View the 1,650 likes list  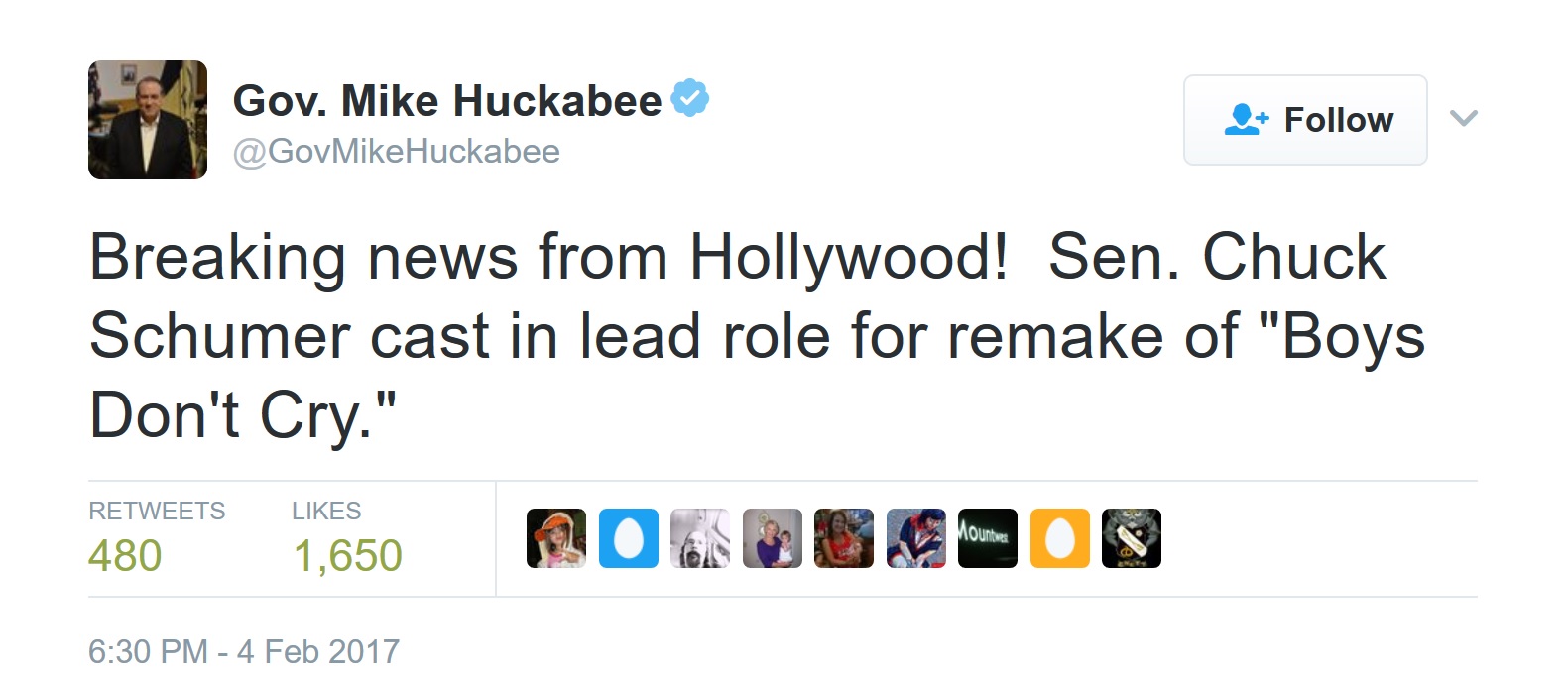347,555
